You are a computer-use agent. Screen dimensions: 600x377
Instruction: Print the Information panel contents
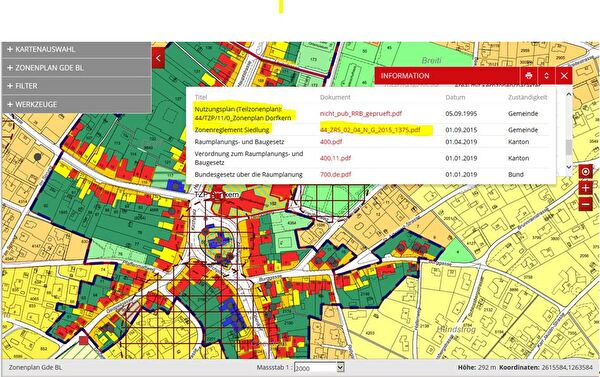pos(529,76)
